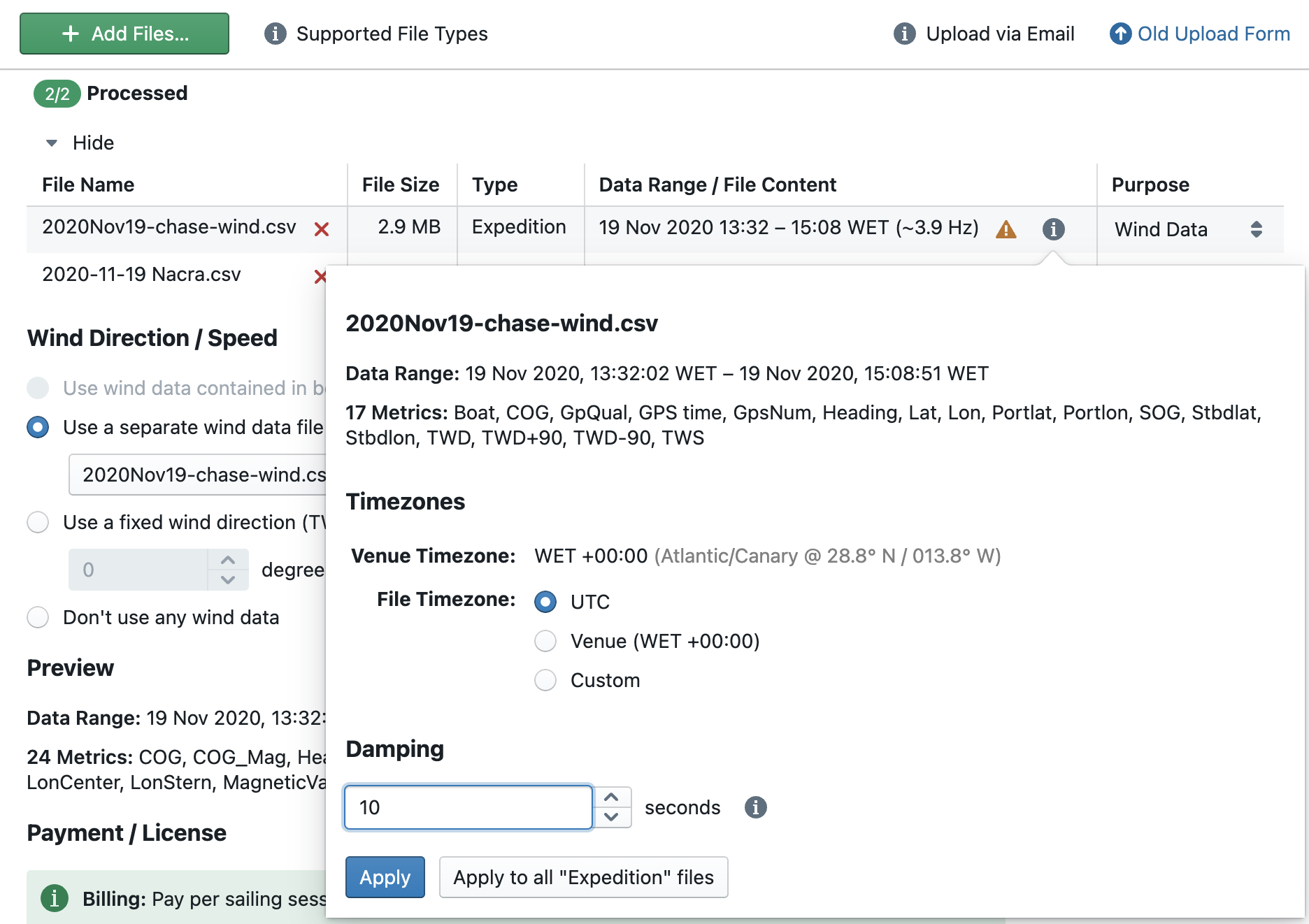
Task: Select 'Use a fixed wind direction' radio
Action: coord(38,522)
